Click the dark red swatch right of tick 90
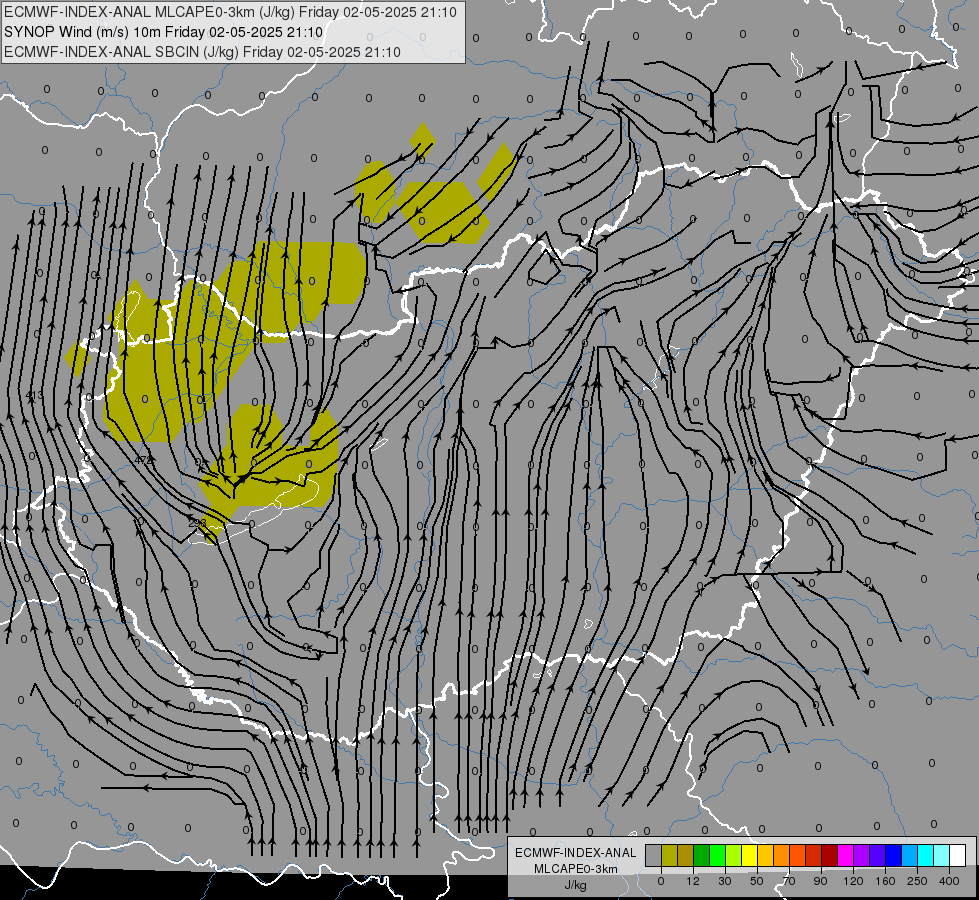This screenshot has width=979, height=900. click(830, 855)
